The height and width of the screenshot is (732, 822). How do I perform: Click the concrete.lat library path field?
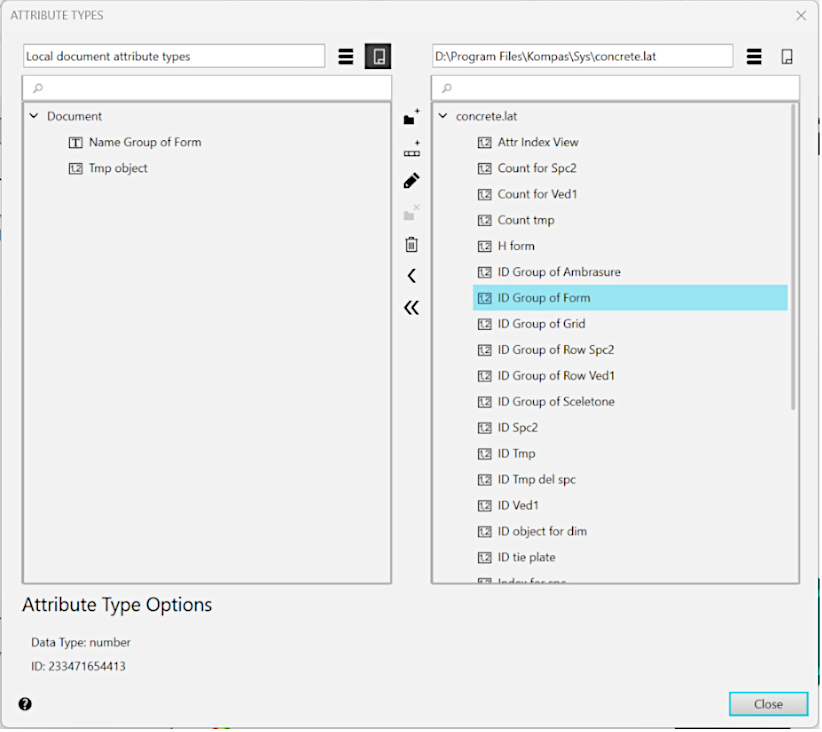[582, 57]
